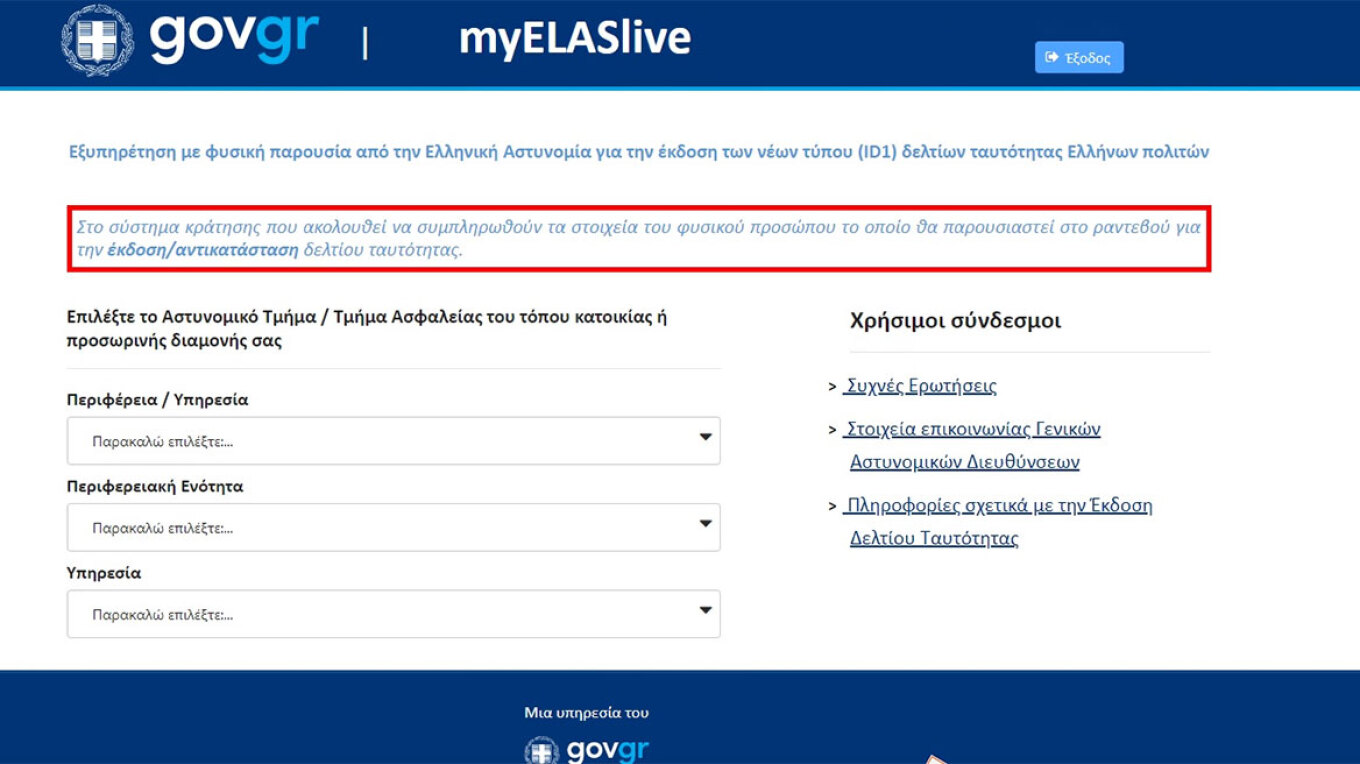The image size is (1360, 764).
Task: Click the Greek national emblem in header
Action: 97,40
